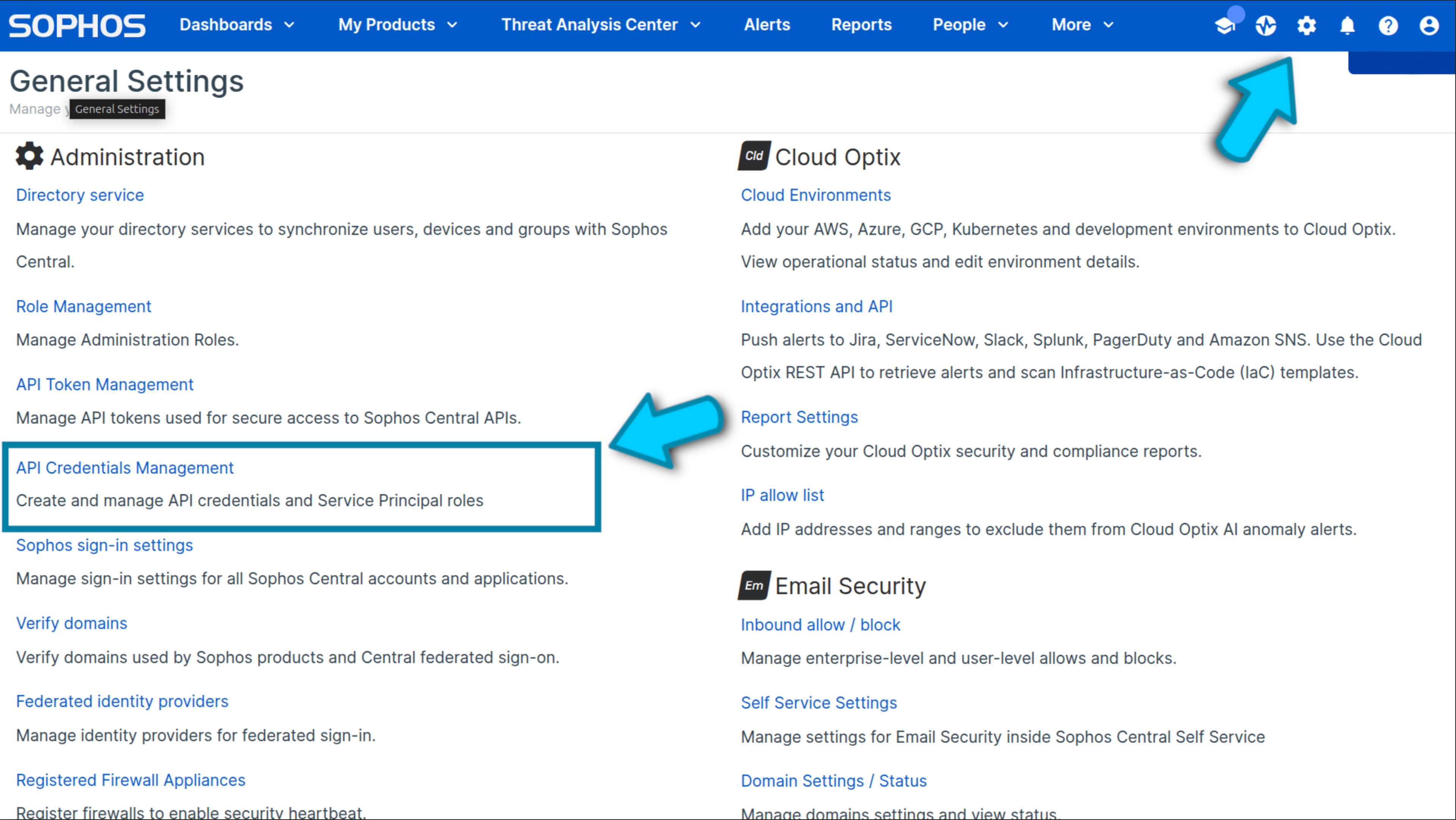The image size is (1456, 820).
Task: Select Alerts in the navigation bar
Action: point(766,25)
